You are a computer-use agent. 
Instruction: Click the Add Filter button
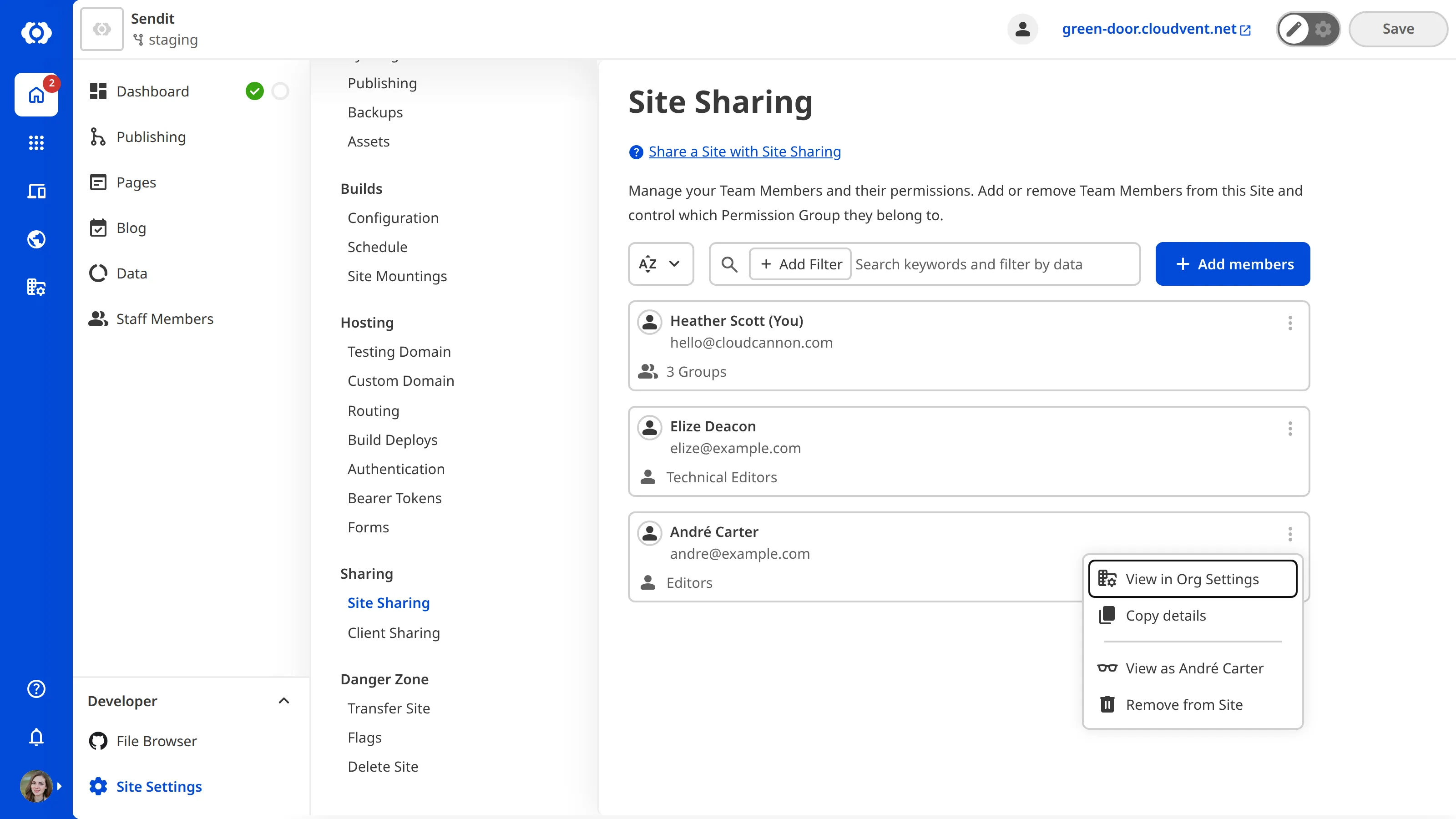tap(800, 264)
